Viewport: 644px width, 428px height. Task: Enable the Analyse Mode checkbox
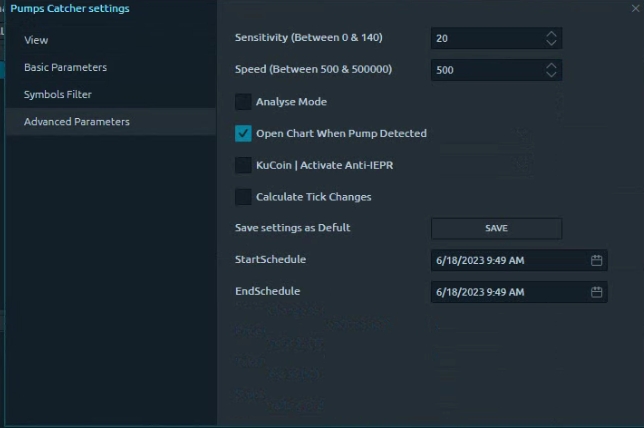[243, 102]
